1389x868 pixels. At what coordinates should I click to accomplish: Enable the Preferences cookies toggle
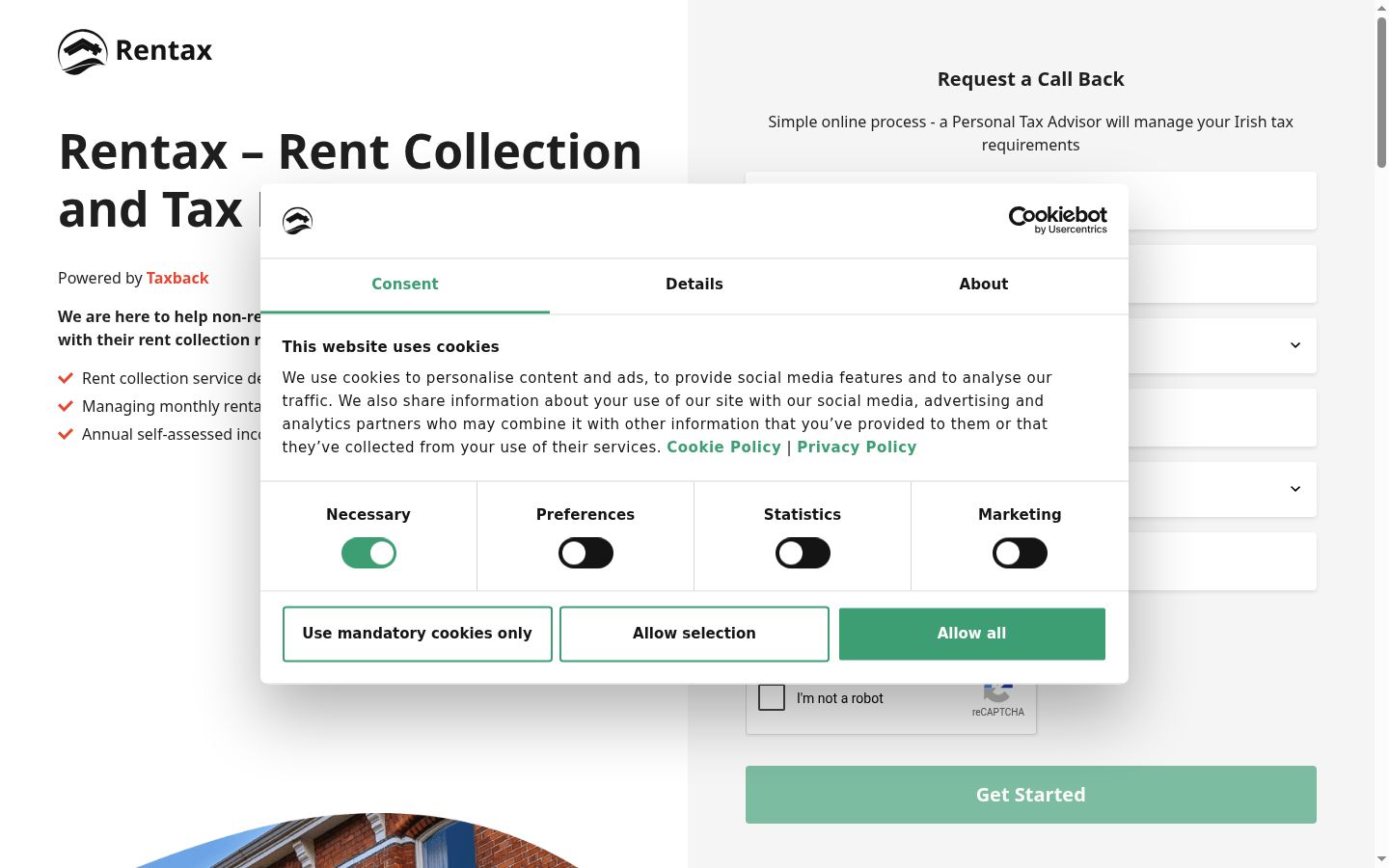tap(586, 553)
